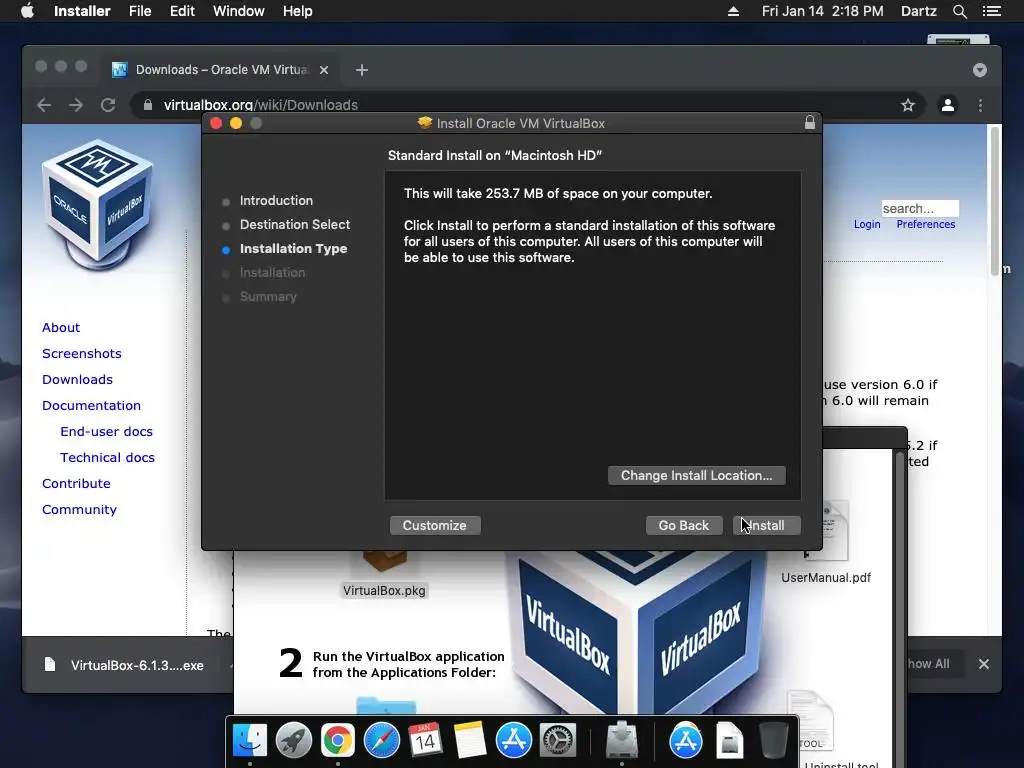Viewport: 1024px width, 768px height.
Task: Open Calendar from the Dock
Action: [425, 741]
